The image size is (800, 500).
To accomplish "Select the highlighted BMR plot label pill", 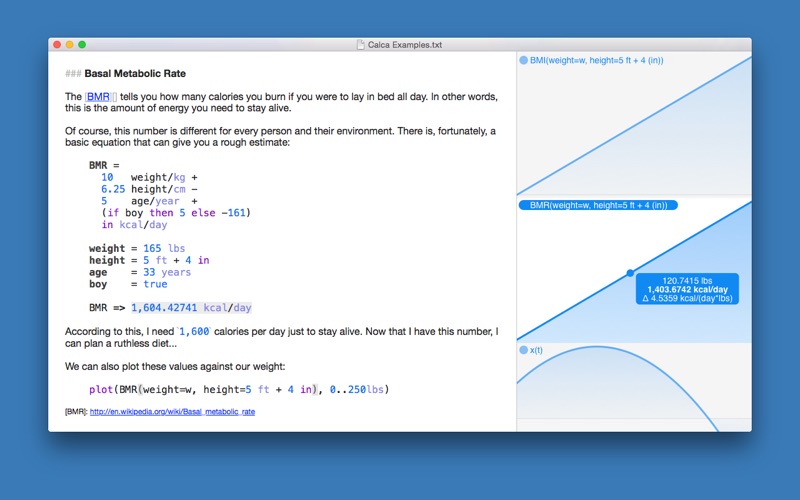I will tap(598, 205).
